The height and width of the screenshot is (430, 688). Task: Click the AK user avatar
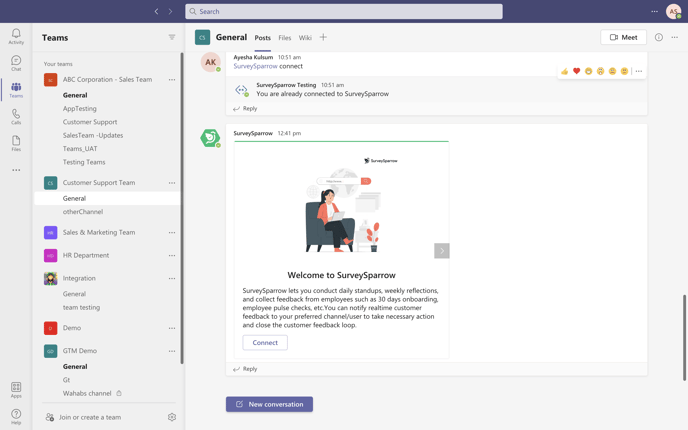(x=211, y=62)
